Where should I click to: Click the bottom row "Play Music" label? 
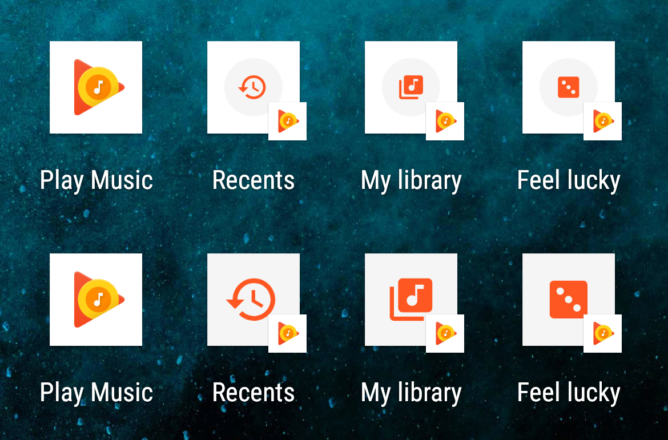pyautogui.click(x=96, y=393)
